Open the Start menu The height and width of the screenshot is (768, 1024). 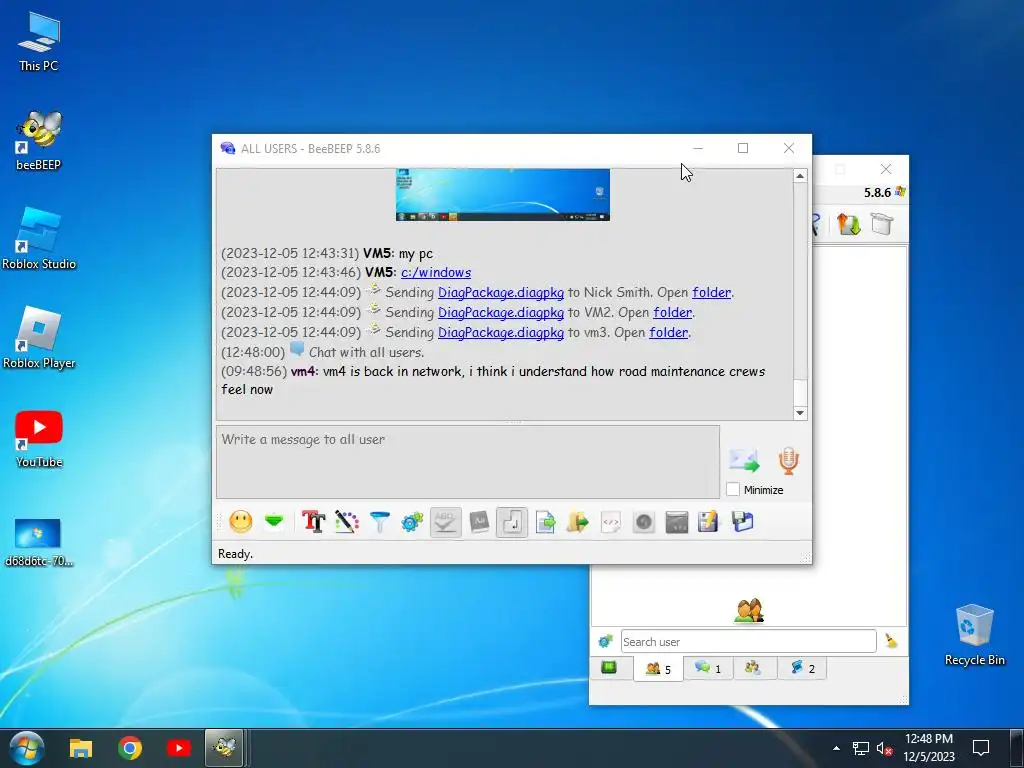27,748
